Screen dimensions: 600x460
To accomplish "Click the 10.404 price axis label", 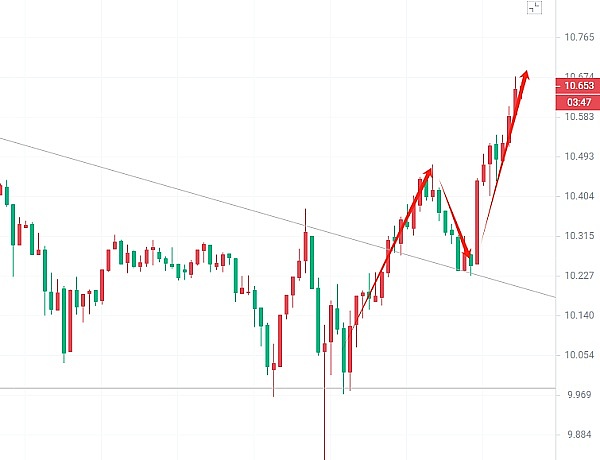I will (579, 197).
